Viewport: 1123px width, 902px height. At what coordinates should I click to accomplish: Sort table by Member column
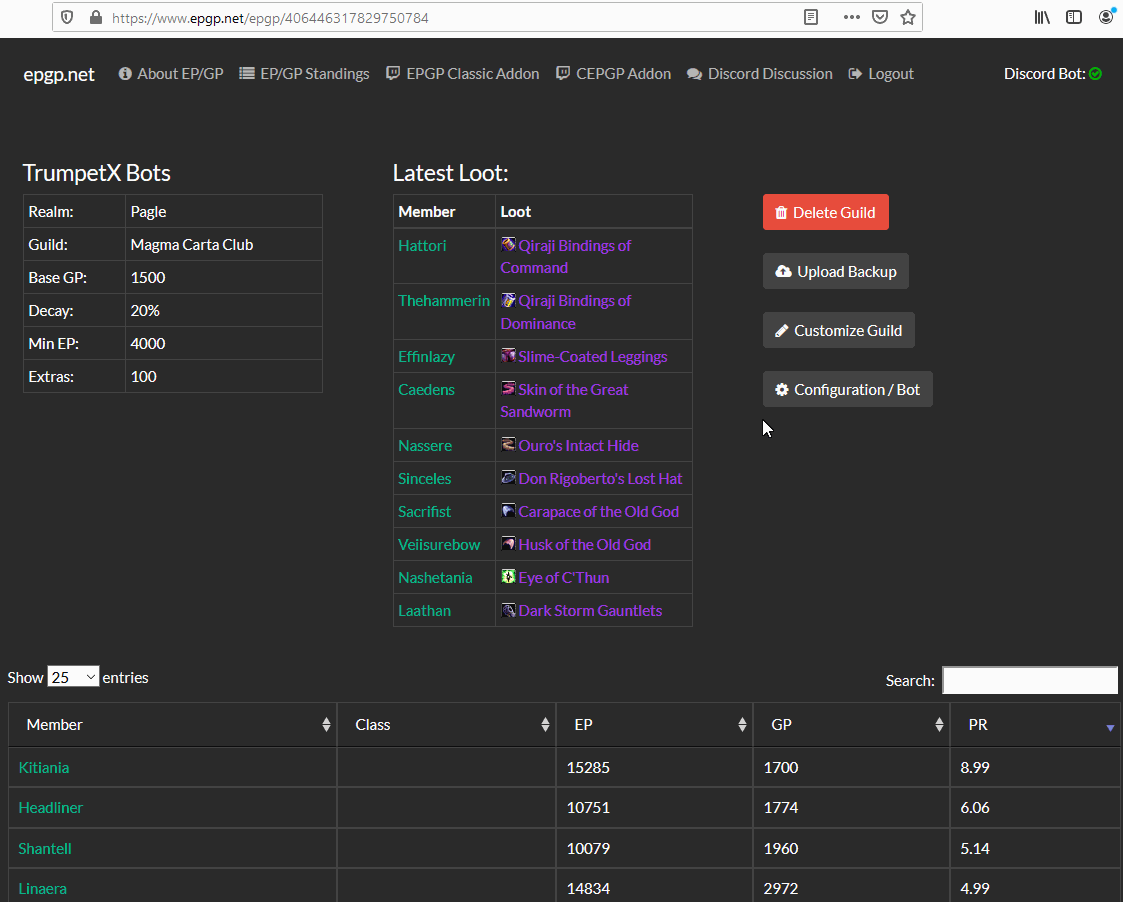pos(172,725)
